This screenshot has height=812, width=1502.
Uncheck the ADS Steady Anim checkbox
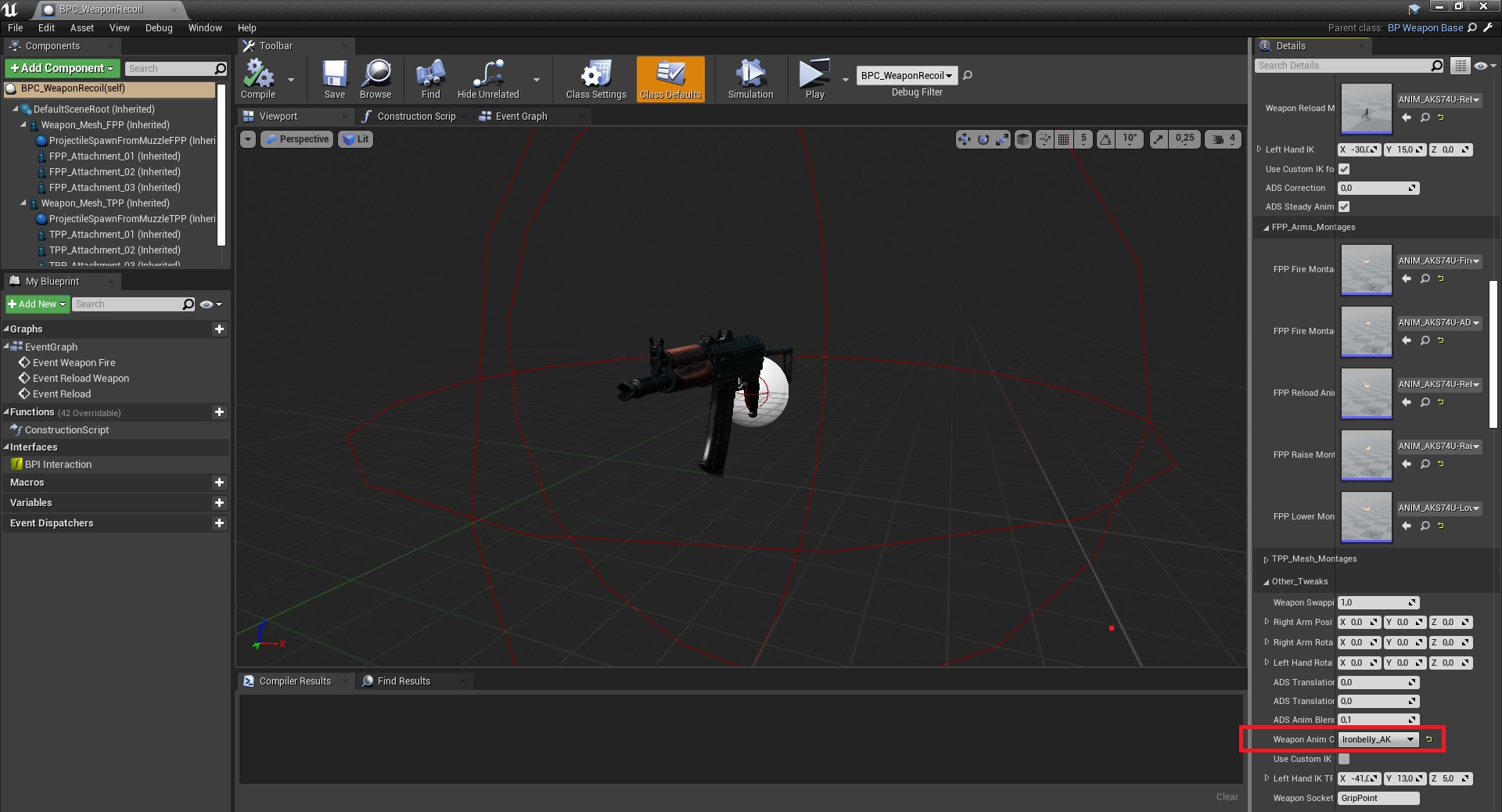coord(1344,207)
